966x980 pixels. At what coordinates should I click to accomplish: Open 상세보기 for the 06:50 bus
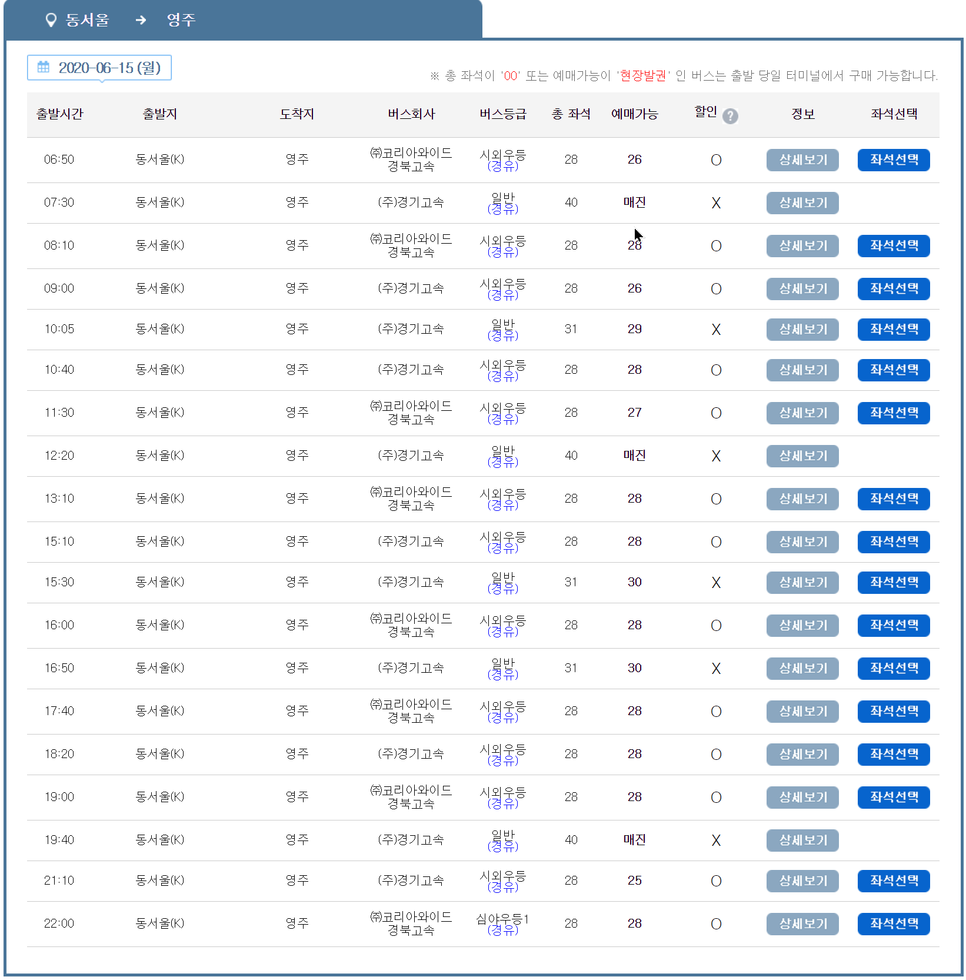point(802,160)
